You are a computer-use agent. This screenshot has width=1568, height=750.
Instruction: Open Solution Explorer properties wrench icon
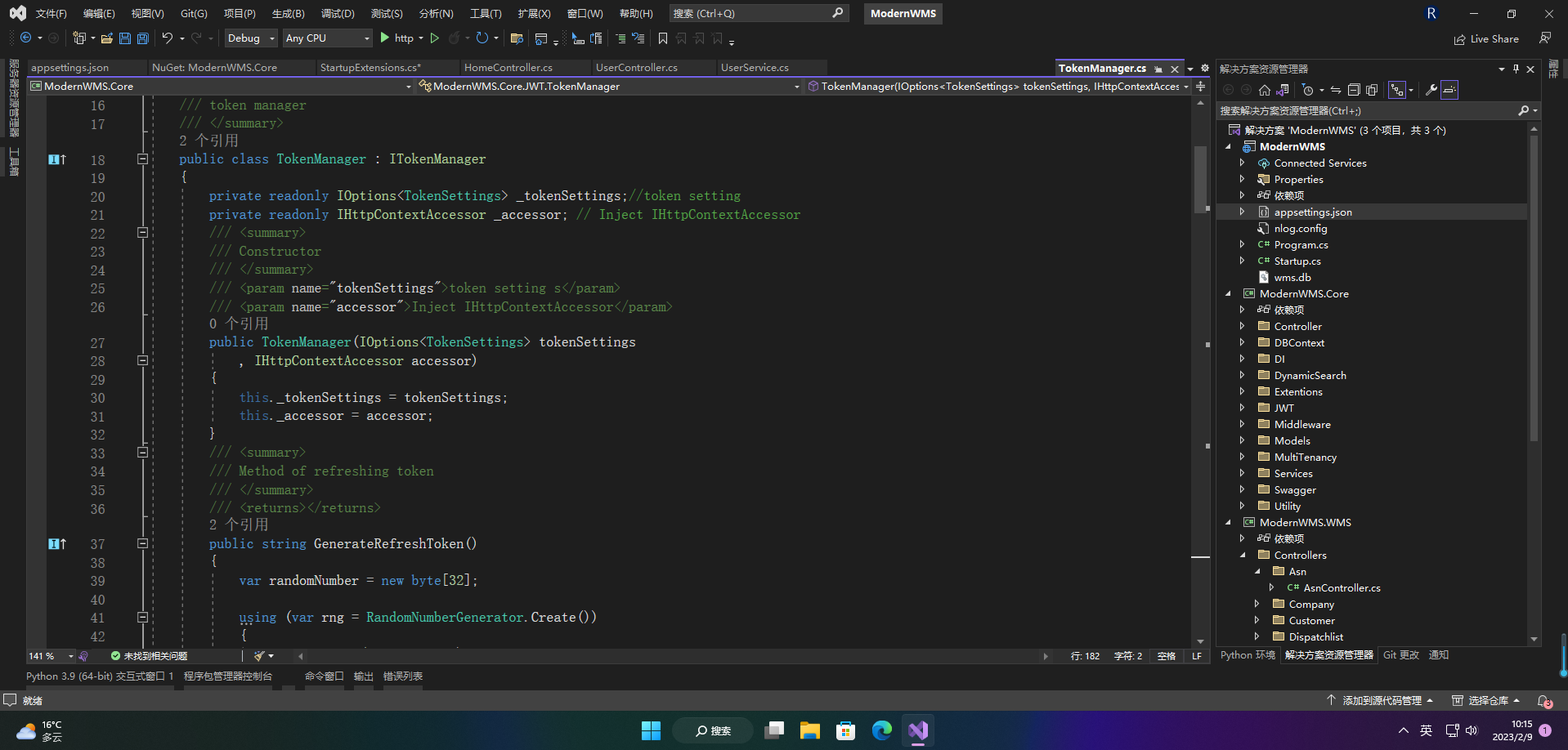click(x=1431, y=90)
